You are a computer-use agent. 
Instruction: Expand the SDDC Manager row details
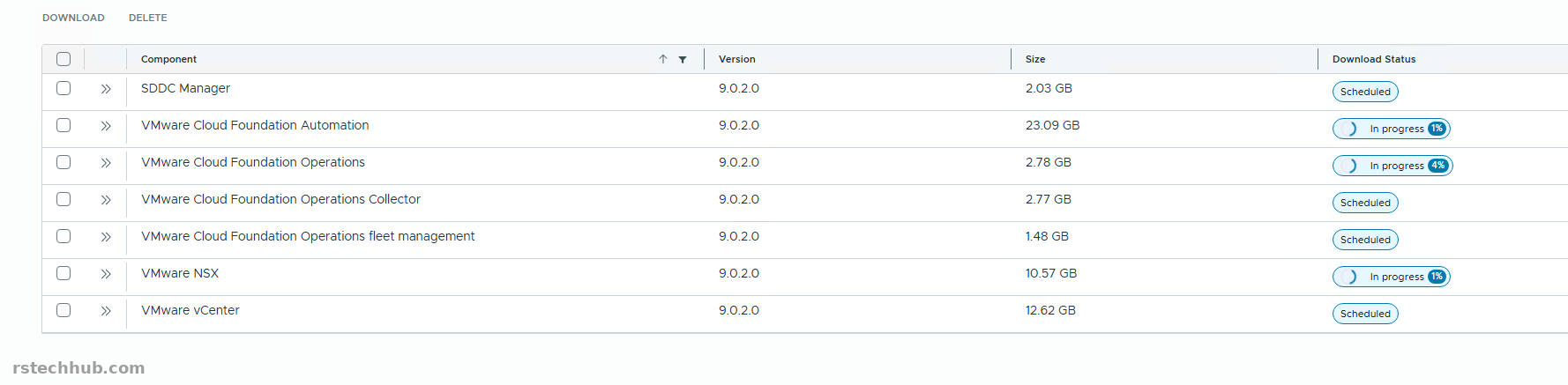tap(106, 89)
